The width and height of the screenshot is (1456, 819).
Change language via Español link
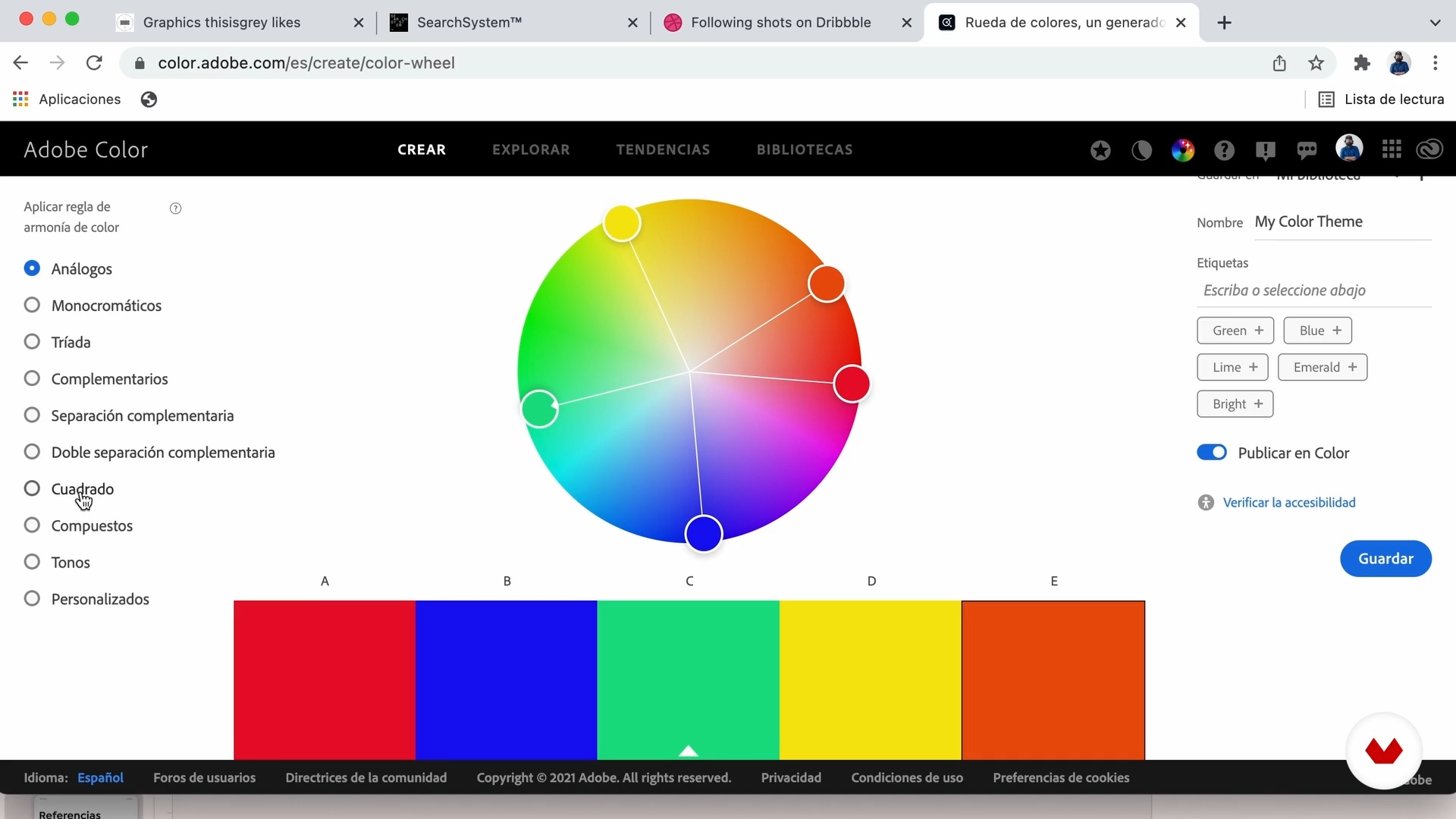(100, 778)
